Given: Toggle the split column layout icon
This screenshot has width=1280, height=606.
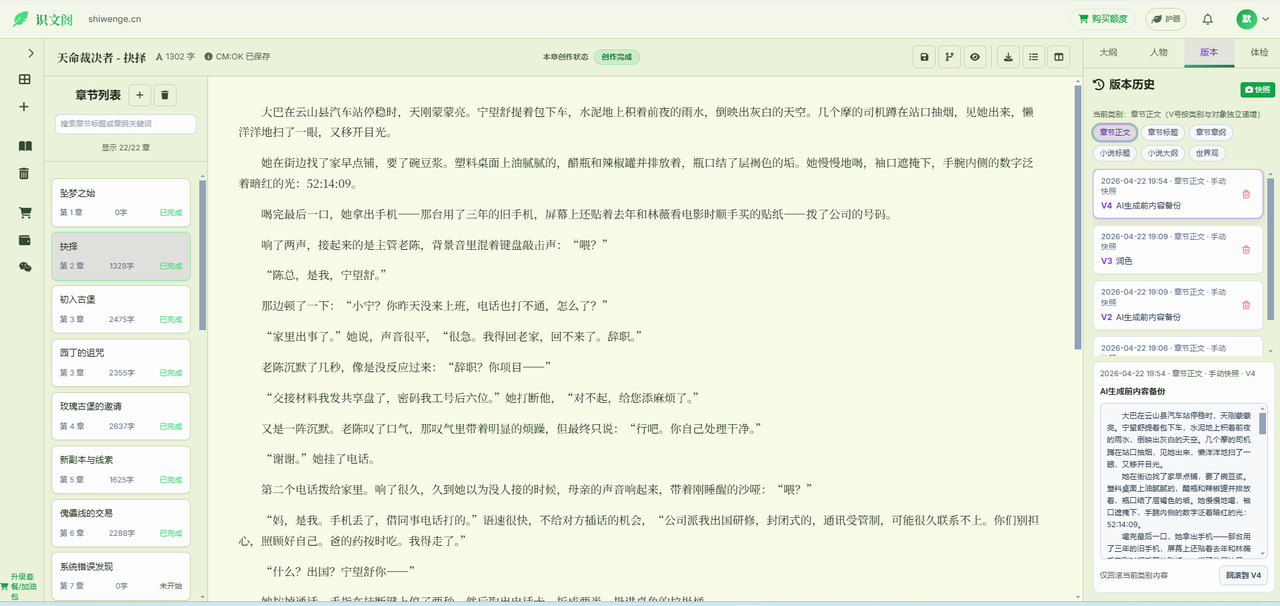Looking at the screenshot, I should pos(1059,57).
